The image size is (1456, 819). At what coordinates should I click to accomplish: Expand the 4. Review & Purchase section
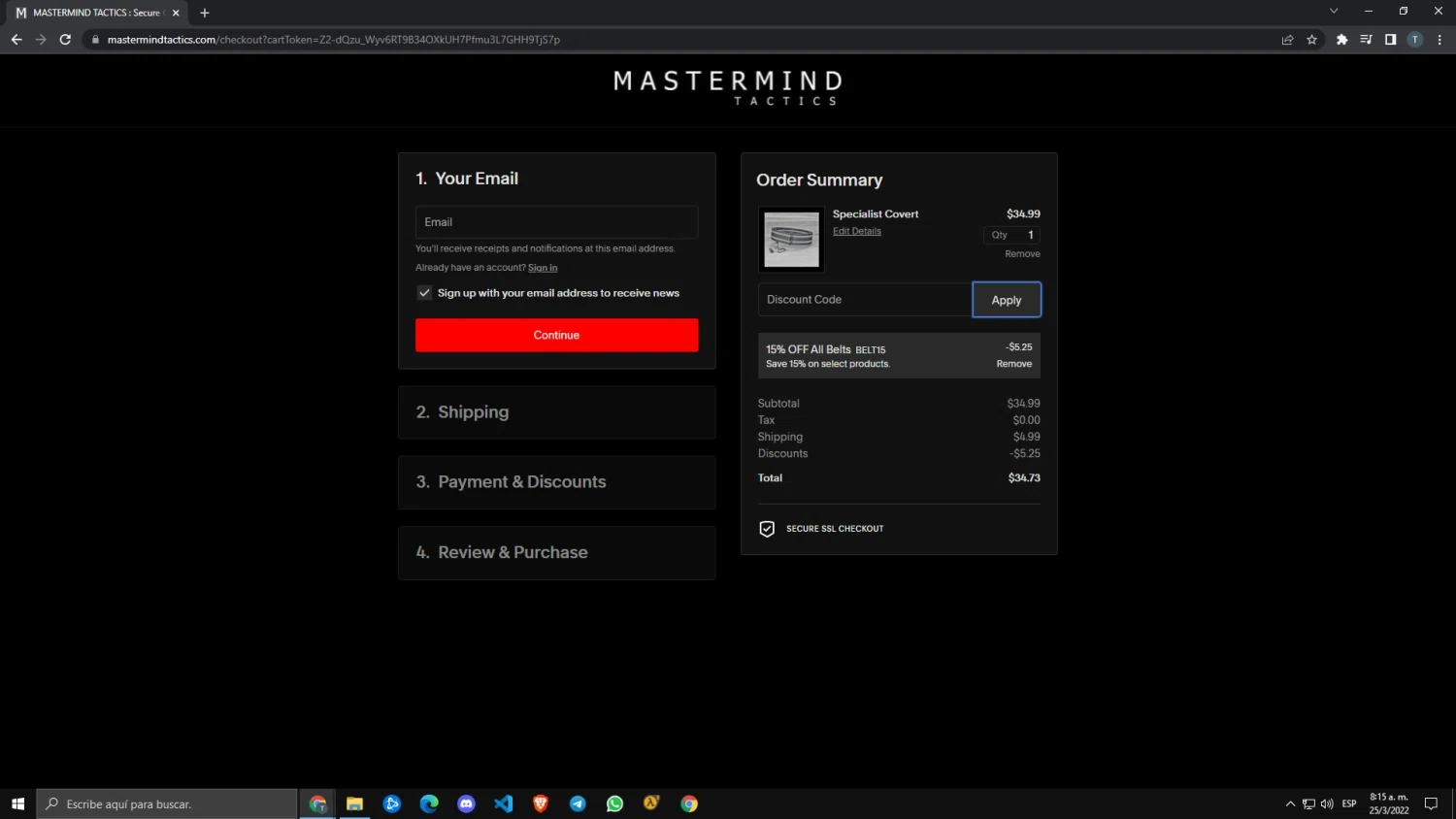[x=556, y=553]
